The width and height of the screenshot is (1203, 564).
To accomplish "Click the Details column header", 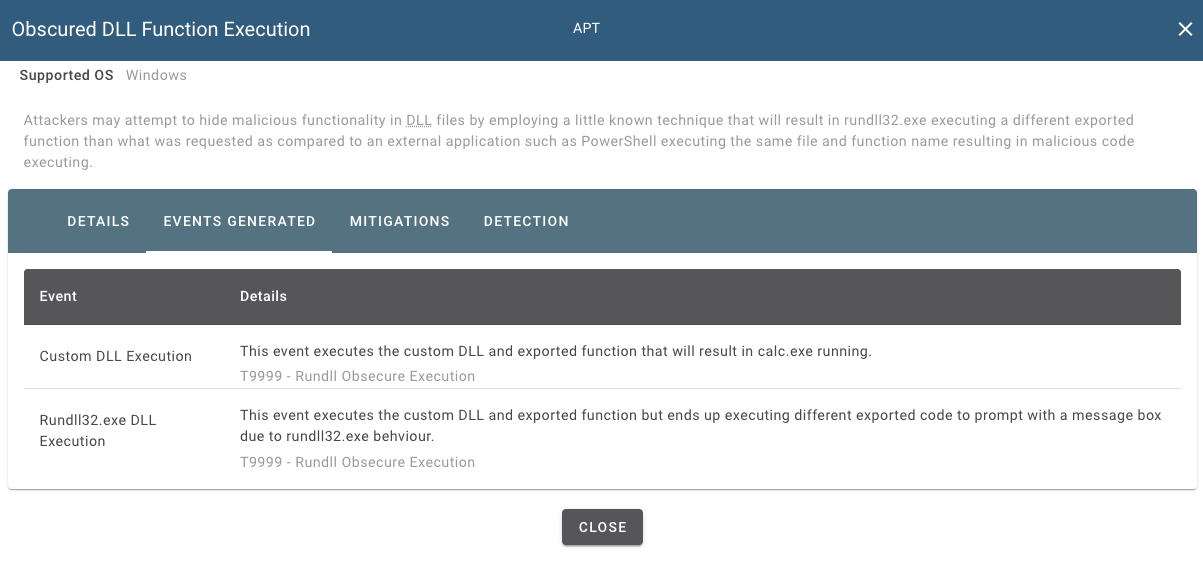I will tap(263, 296).
